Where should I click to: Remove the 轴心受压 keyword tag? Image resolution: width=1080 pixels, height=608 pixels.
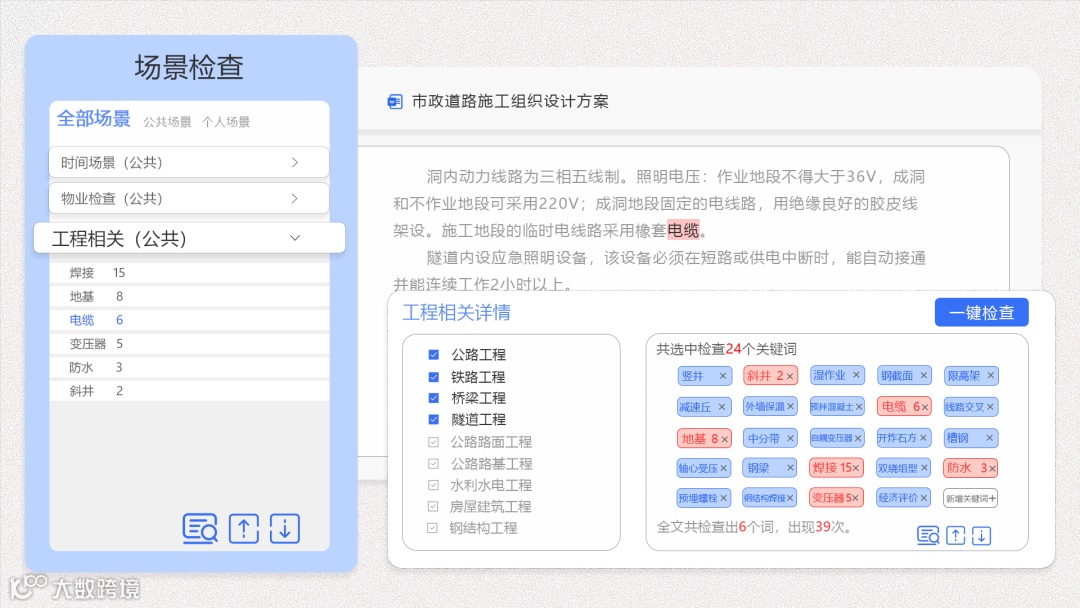click(723, 468)
